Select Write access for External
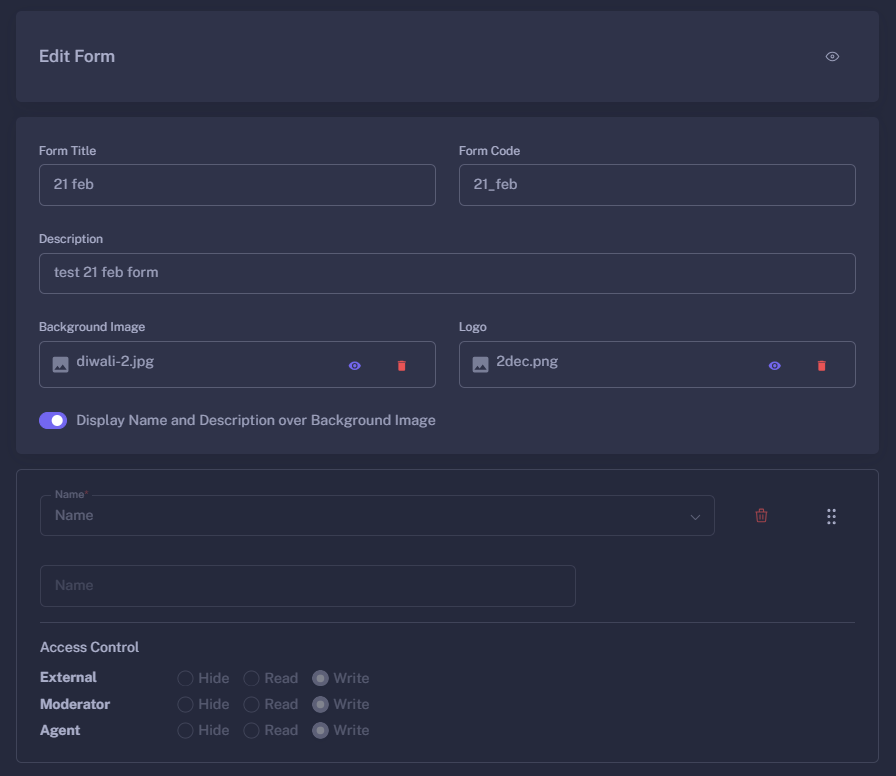Image resolution: width=896 pixels, height=776 pixels. [x=320, y=677]
